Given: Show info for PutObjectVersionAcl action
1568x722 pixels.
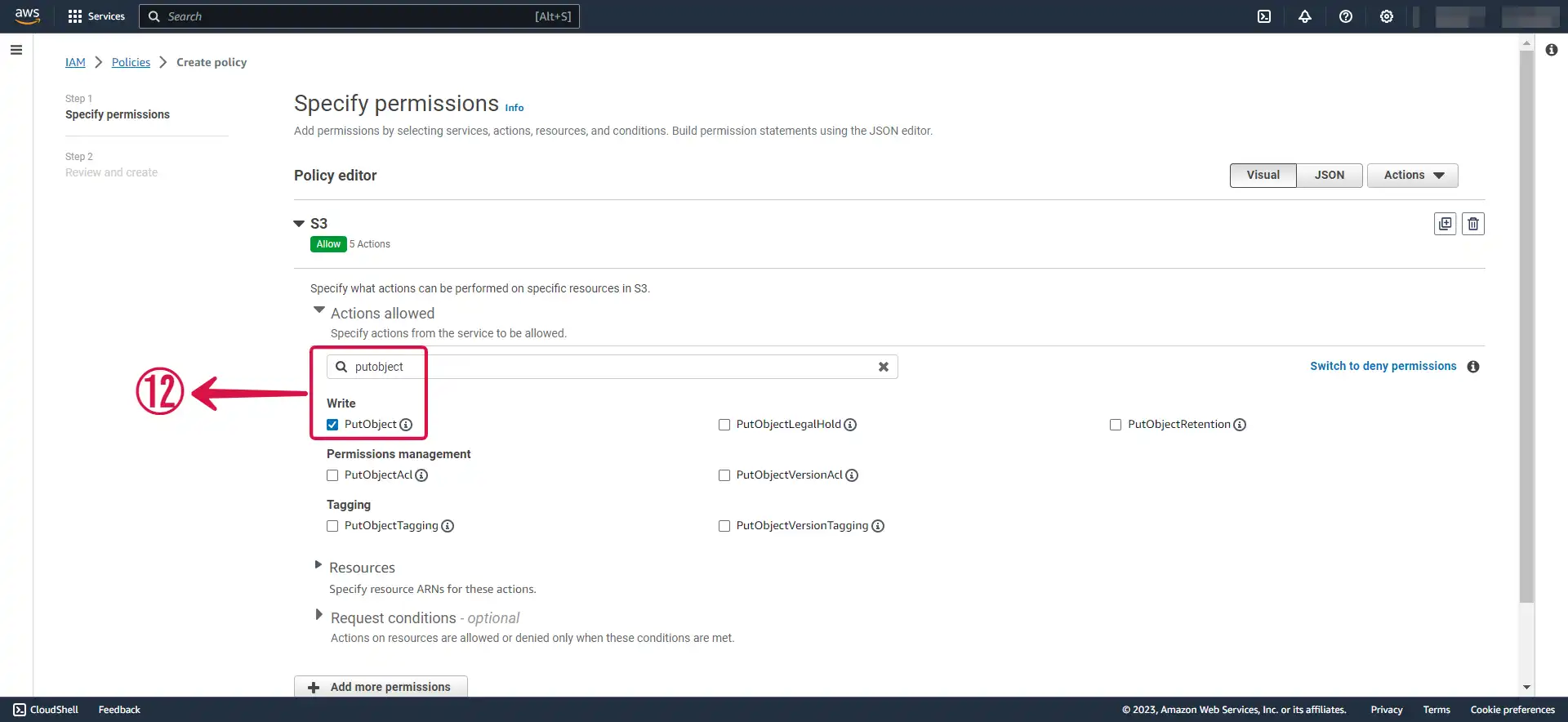Looking at the screenshot, I should 852,475.
